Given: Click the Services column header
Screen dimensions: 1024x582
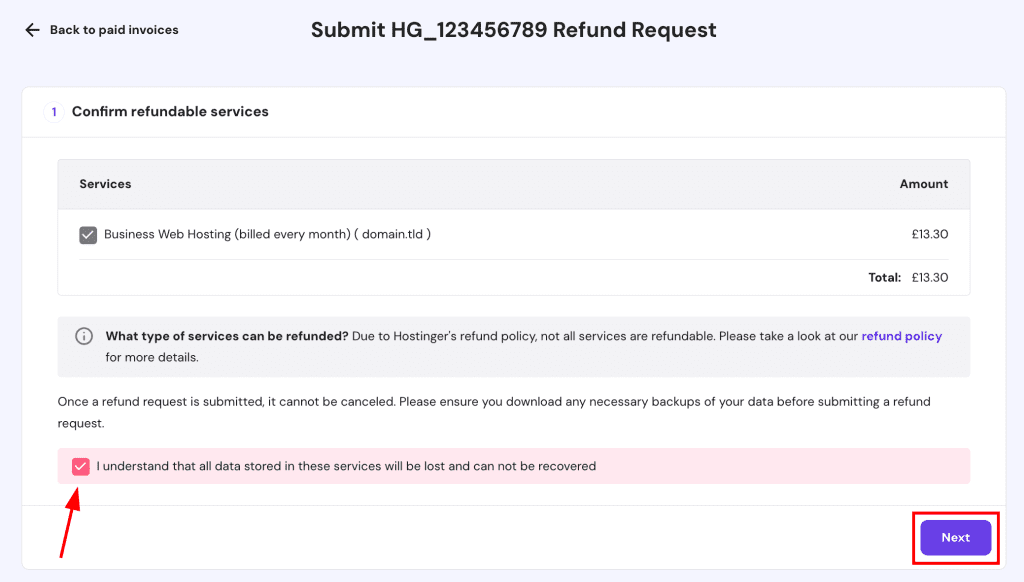Looking at the screenshot, I should point(105,184).
